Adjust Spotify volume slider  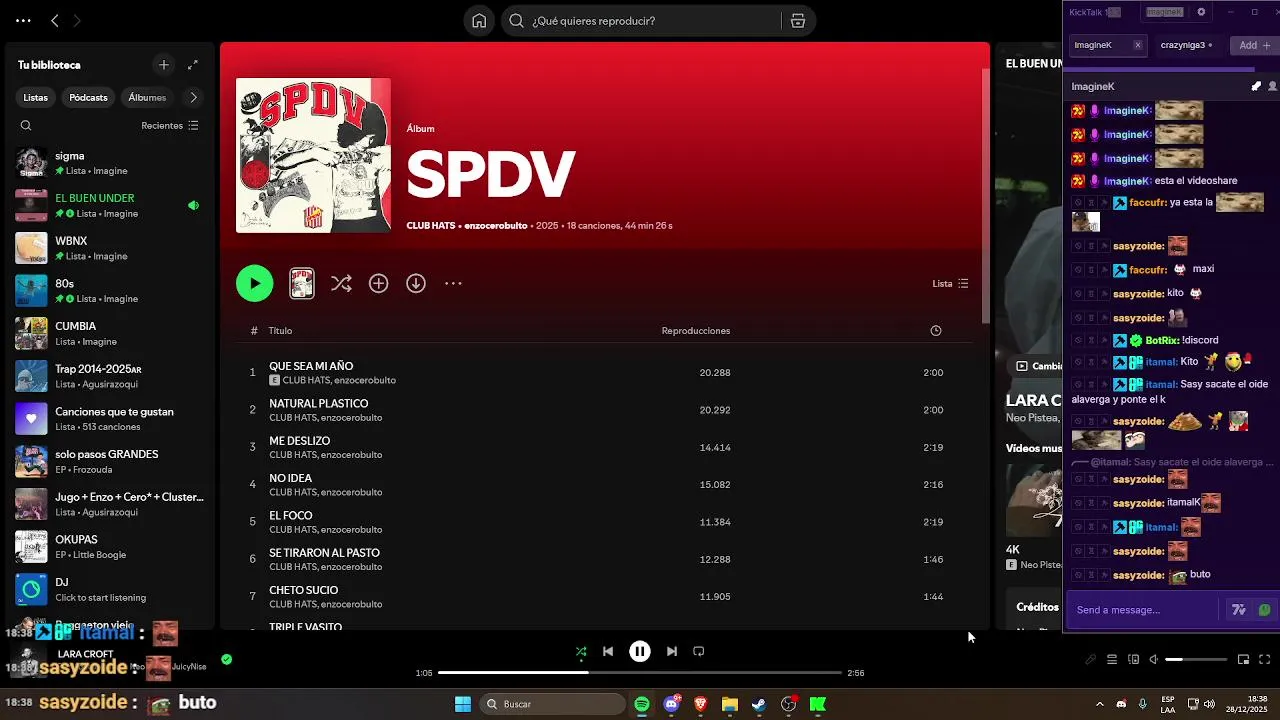point(1196,660)
